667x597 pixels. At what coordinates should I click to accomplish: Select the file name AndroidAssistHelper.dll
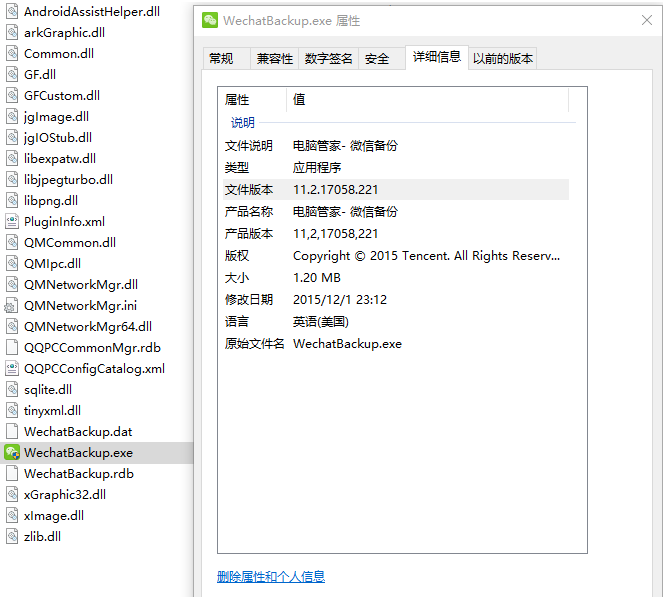(92, 11)
